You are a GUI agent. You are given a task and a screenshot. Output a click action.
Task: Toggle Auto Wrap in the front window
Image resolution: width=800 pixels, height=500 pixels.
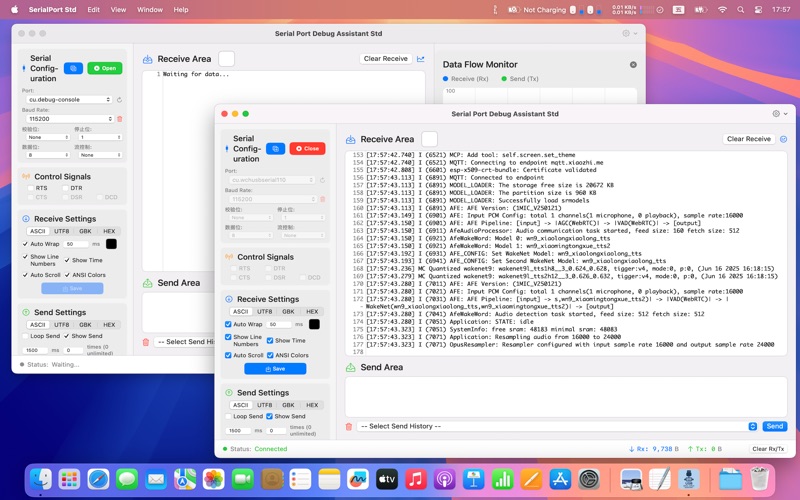[x=228, y=324]
